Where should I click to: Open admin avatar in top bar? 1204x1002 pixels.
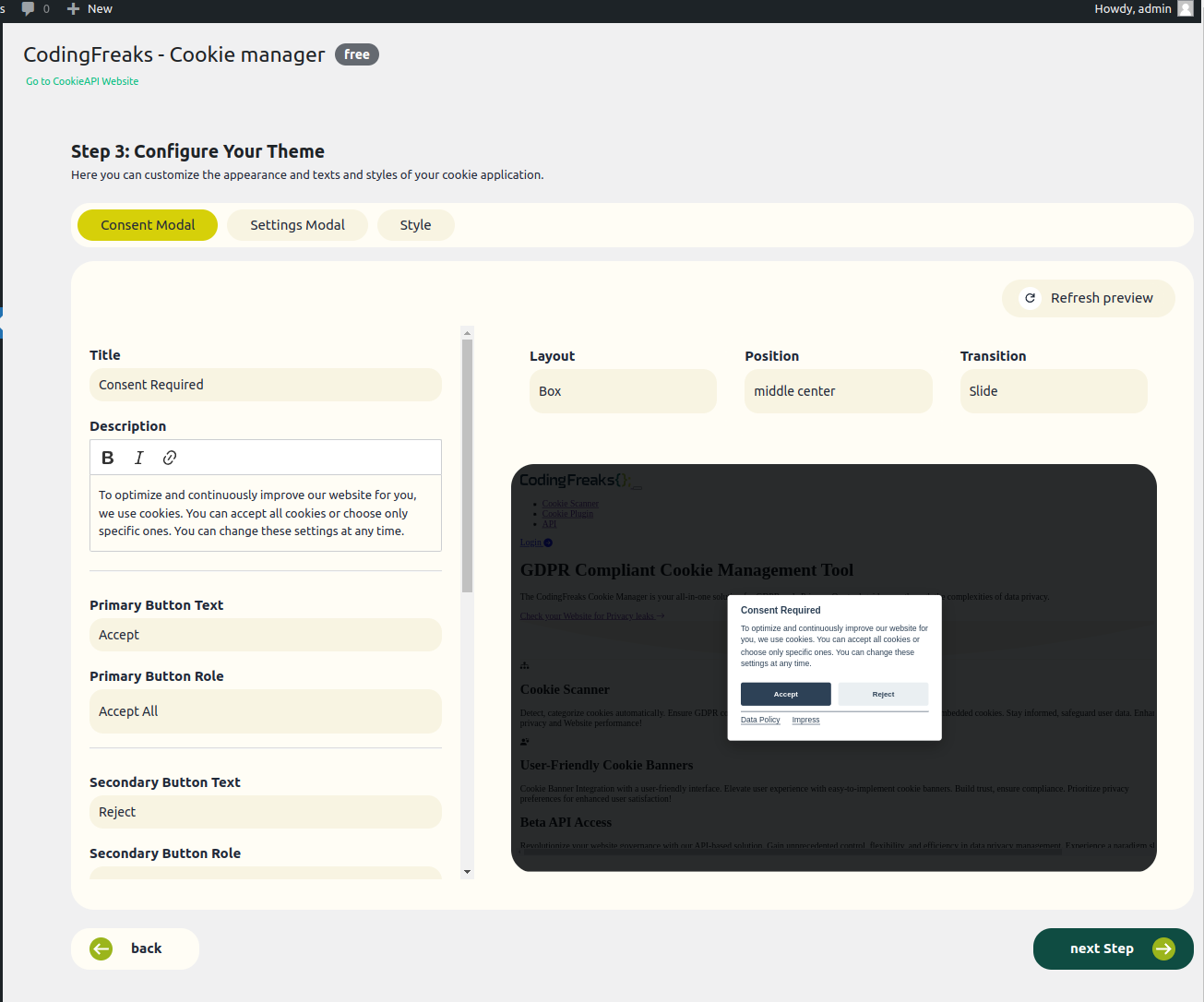pos(1186,8)
